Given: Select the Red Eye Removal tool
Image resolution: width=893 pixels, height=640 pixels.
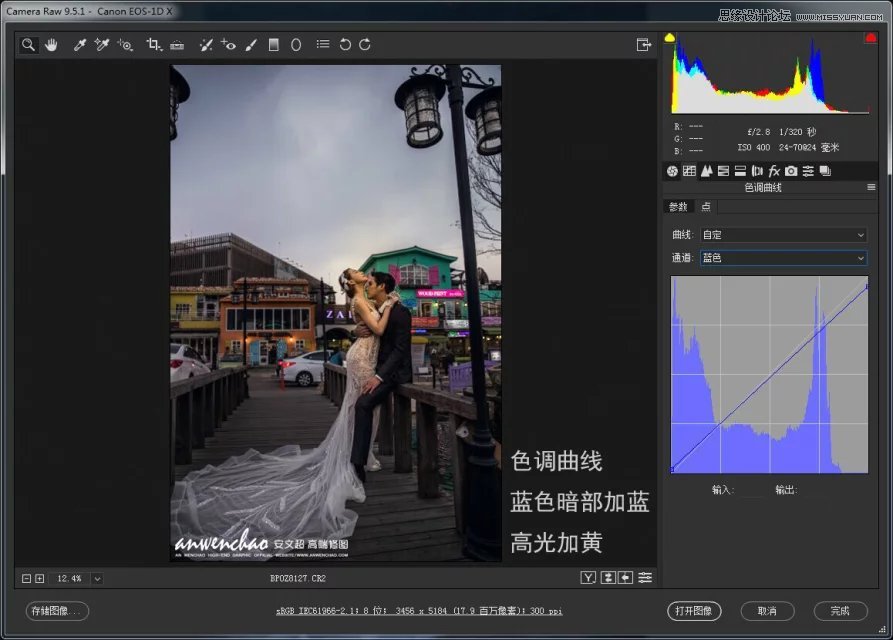Looking at the screenshot, I should point(228,44).
